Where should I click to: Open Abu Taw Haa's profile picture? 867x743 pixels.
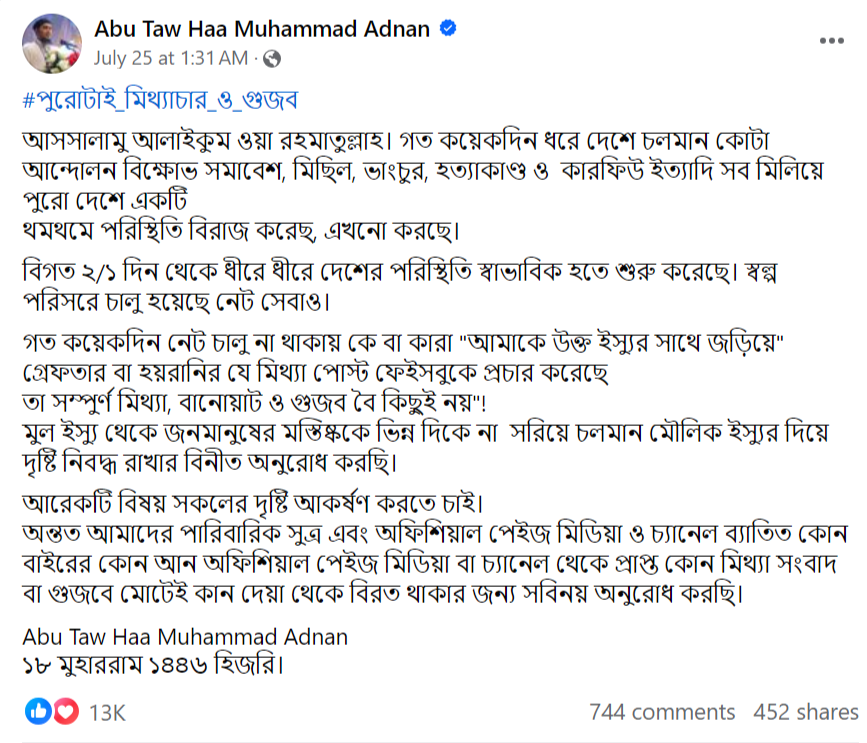pyautogui.click(x=52, y=44)
